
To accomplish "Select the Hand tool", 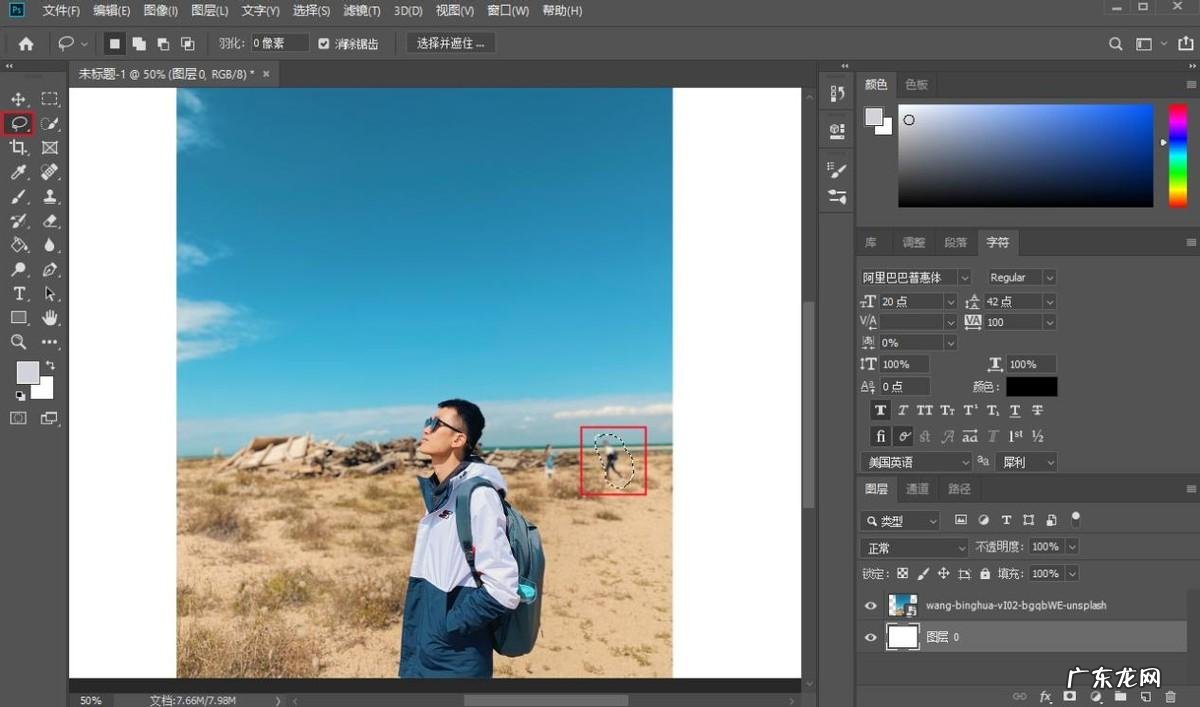I will (50, 318).
